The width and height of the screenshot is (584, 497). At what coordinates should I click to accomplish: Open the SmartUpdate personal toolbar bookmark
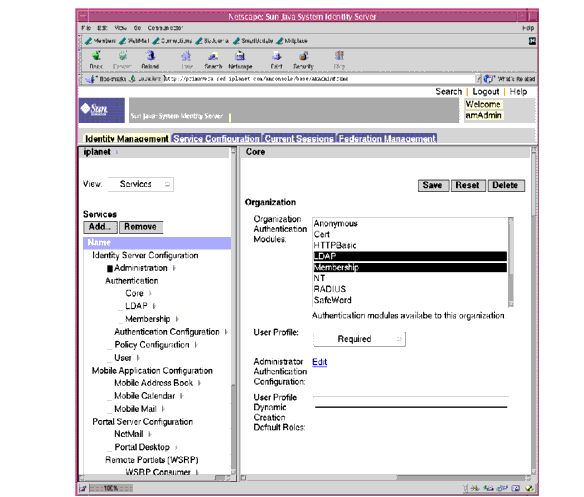[253, 41]
